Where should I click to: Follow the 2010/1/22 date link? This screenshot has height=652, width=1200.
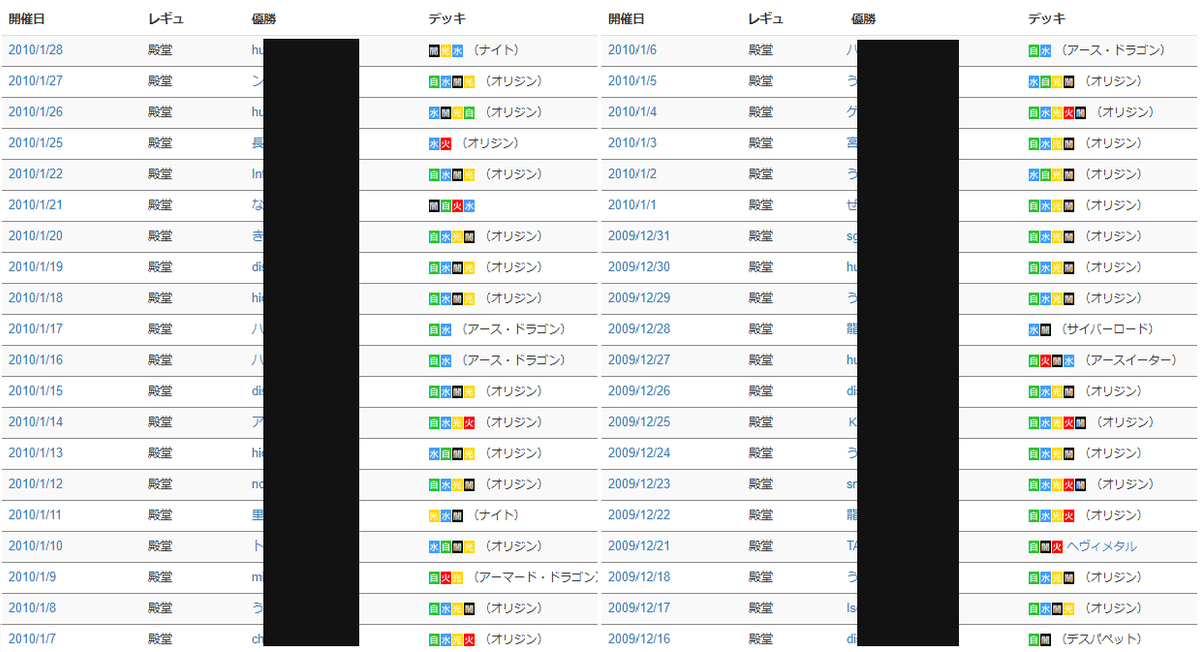pos(35,174)
